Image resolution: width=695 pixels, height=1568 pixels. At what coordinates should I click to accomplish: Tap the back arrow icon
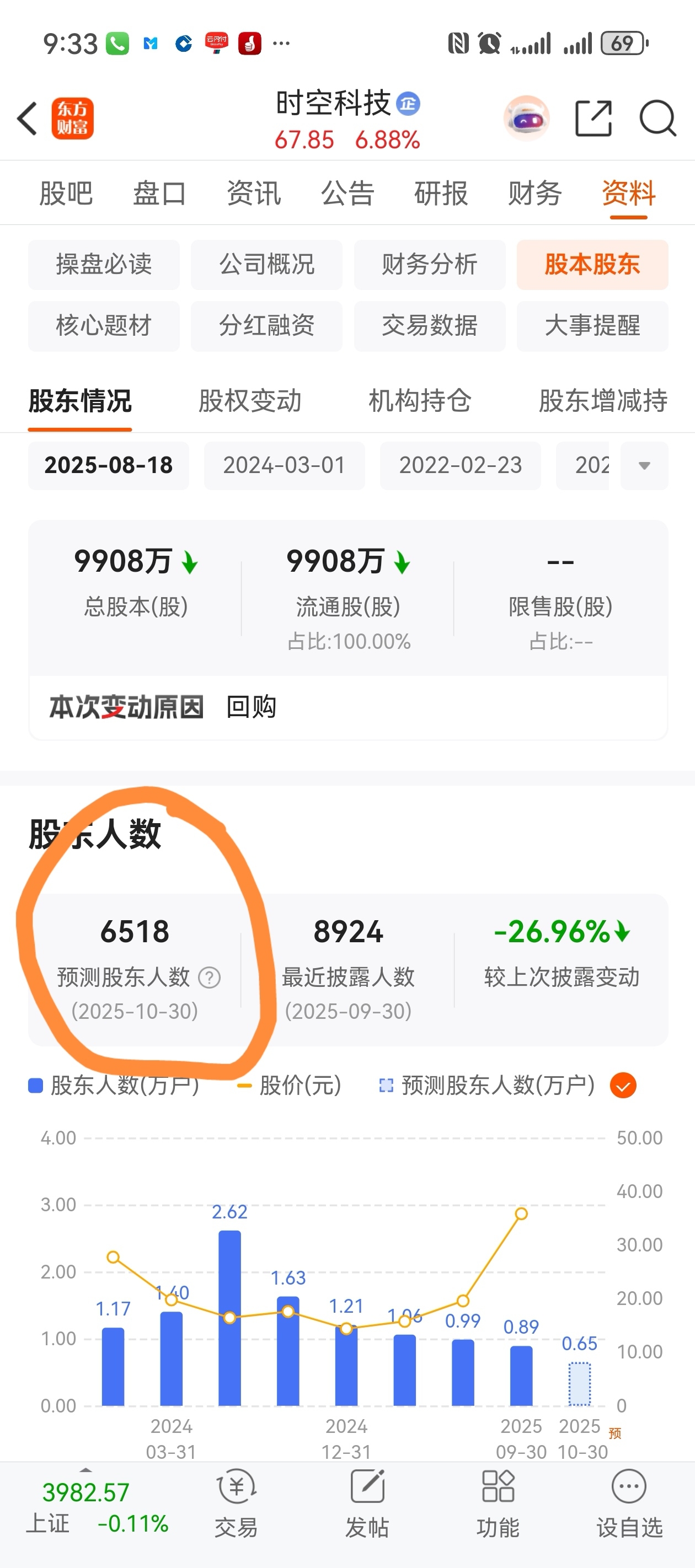pos(28,118)
